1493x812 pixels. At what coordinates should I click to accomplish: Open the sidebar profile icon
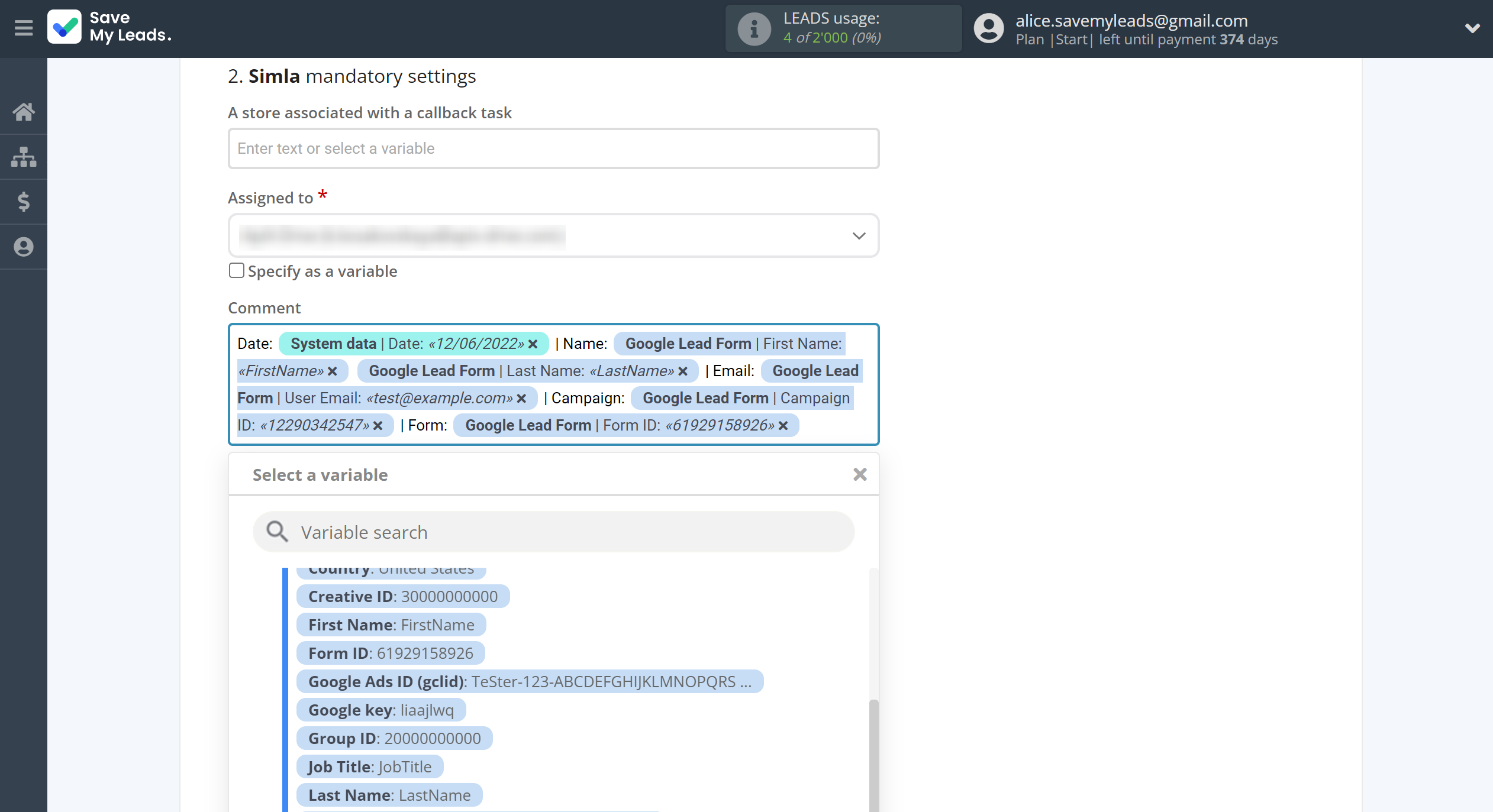point(24,247)
